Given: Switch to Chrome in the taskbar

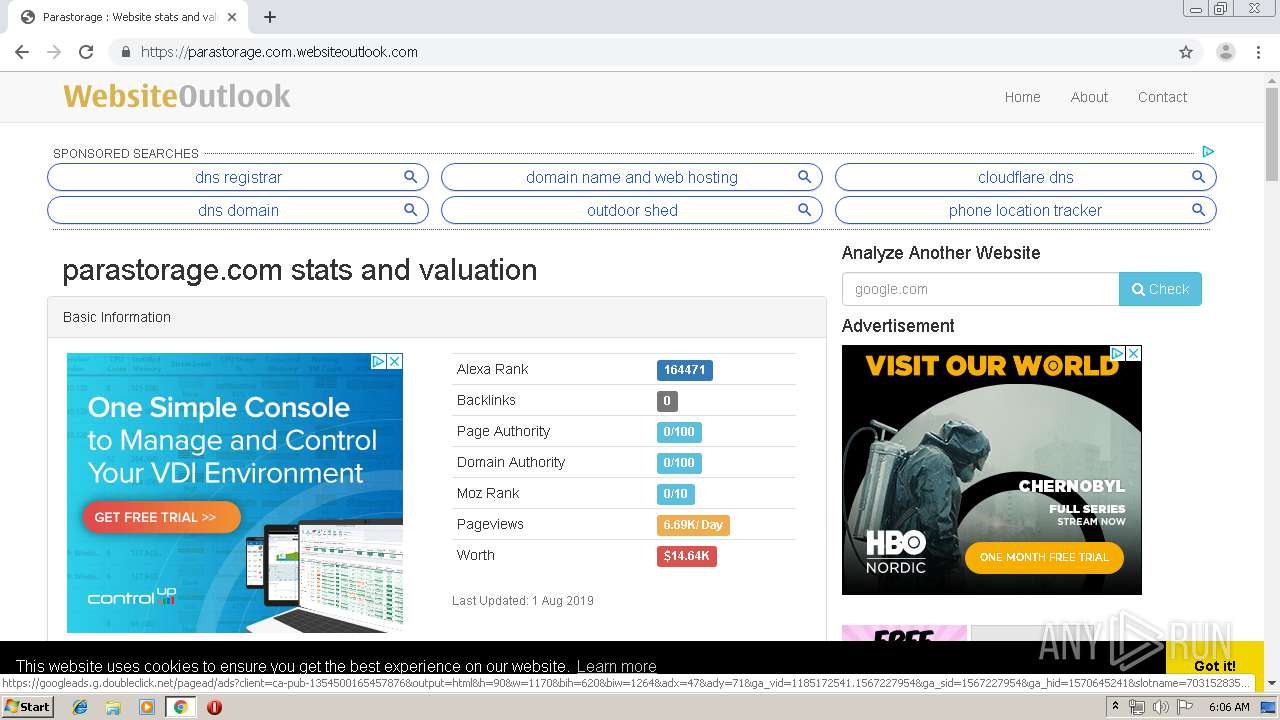Looking at the screenshot, I should click(x=180, y=707).
